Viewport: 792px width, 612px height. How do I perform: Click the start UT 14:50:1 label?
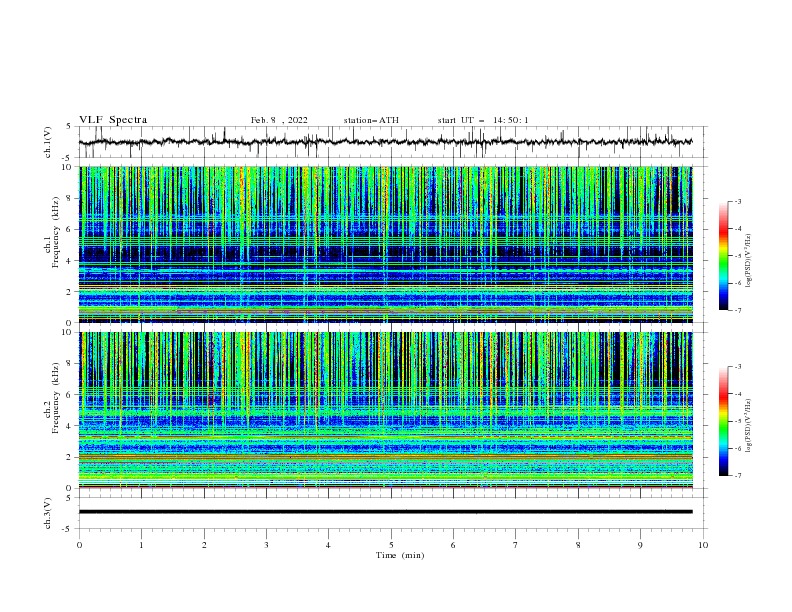[x=483, y=120]
